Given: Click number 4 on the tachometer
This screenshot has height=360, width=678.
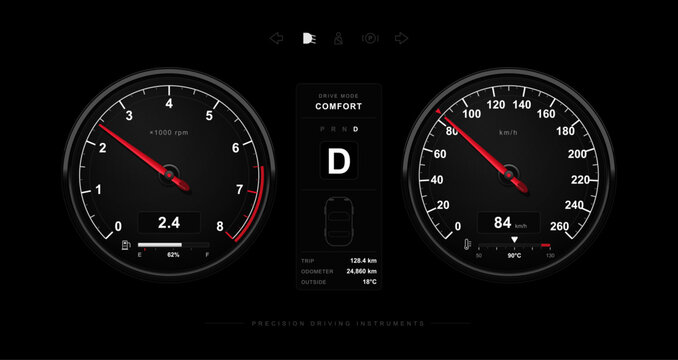Looking at the screenshot, I should point(169,104).
